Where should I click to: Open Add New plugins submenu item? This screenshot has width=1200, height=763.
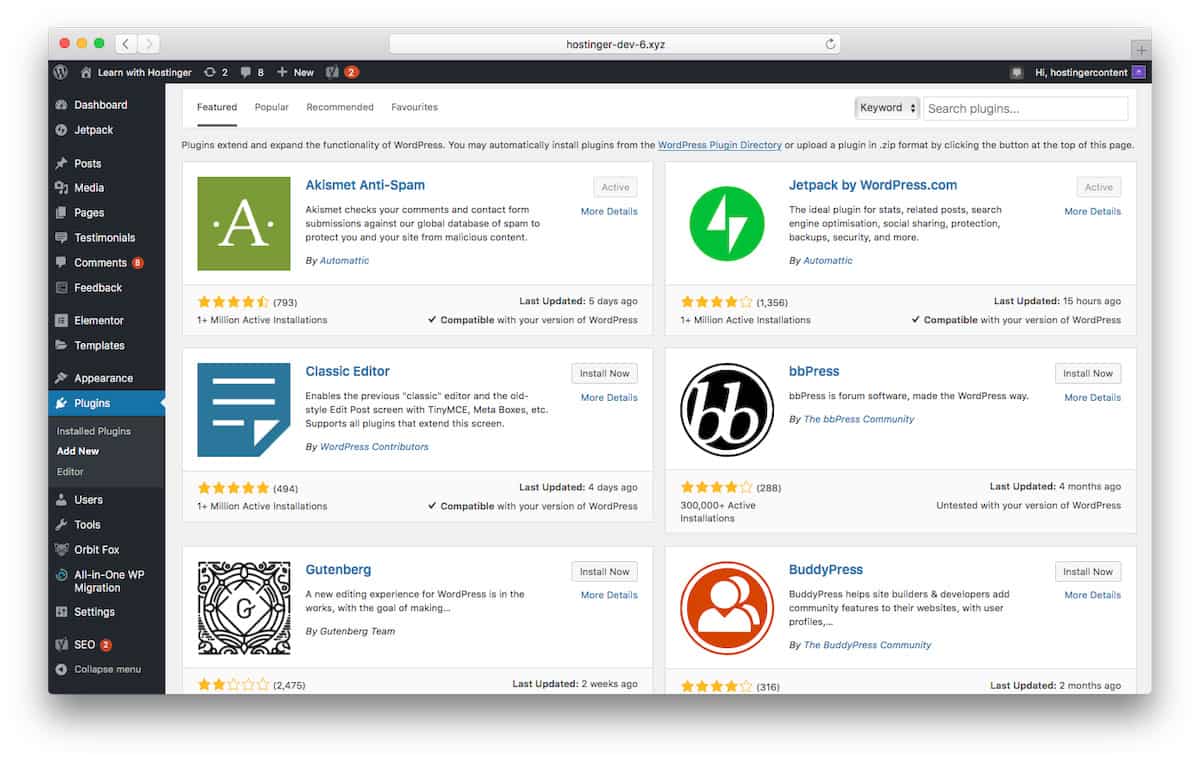pyautogui.click(x=78, y=451)
